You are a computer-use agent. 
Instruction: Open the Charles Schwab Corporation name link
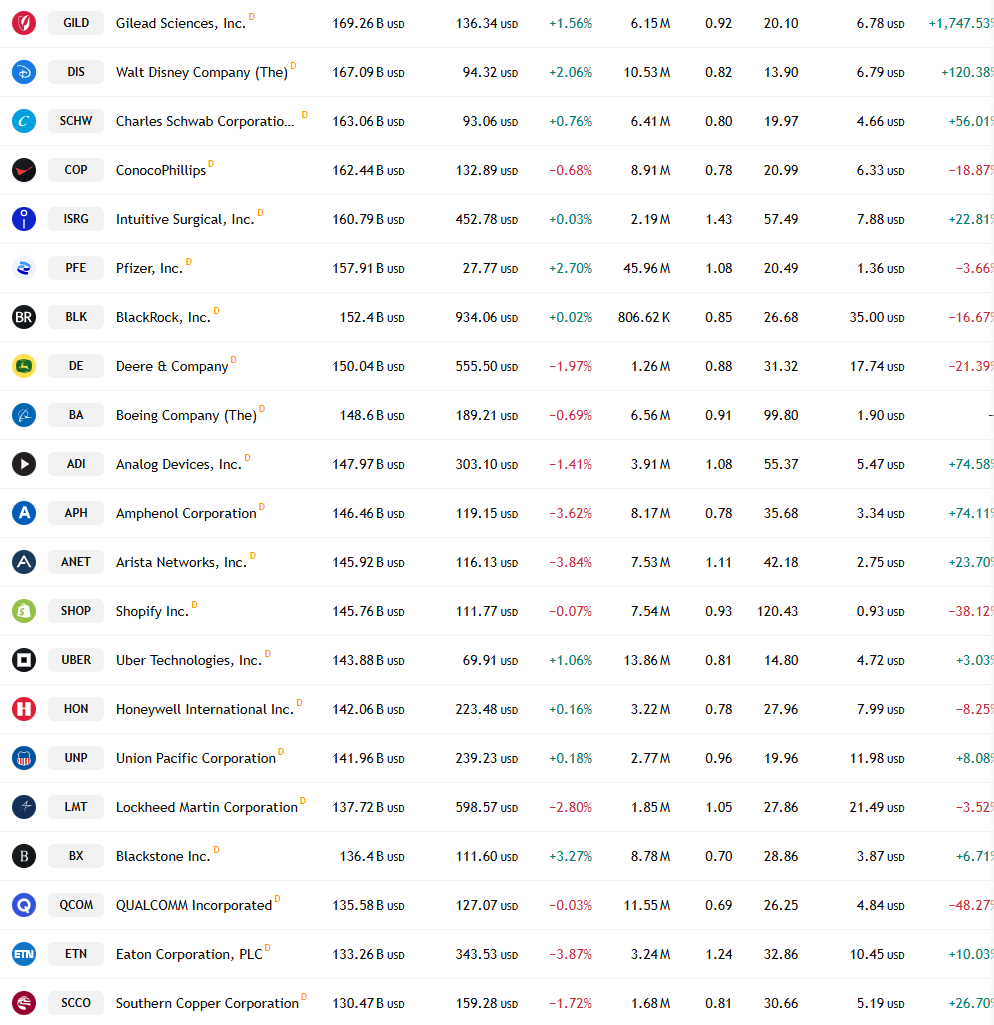pos(205,122)
